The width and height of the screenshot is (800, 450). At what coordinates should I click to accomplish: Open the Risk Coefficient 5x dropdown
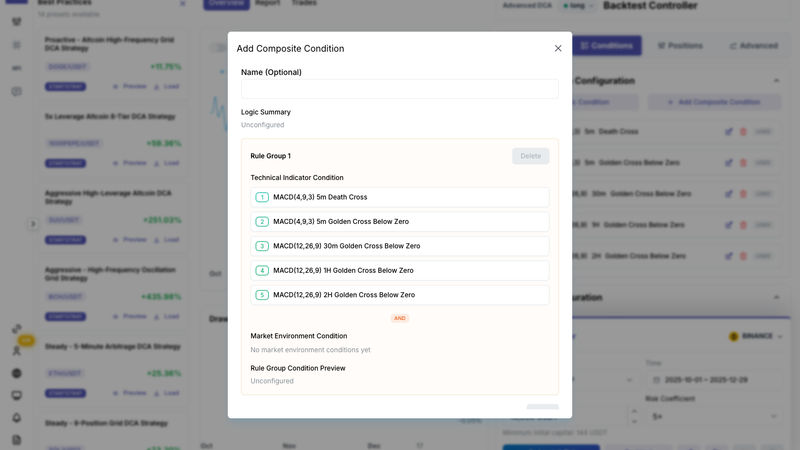click(714, 417)
